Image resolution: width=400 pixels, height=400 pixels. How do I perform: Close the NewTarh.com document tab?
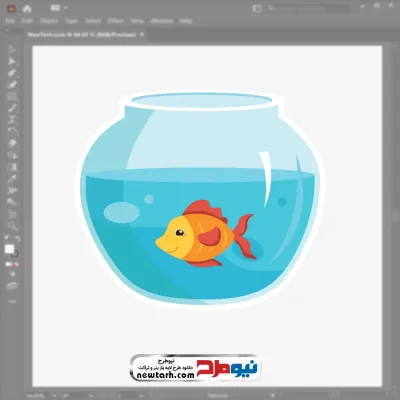pos(142,34)
